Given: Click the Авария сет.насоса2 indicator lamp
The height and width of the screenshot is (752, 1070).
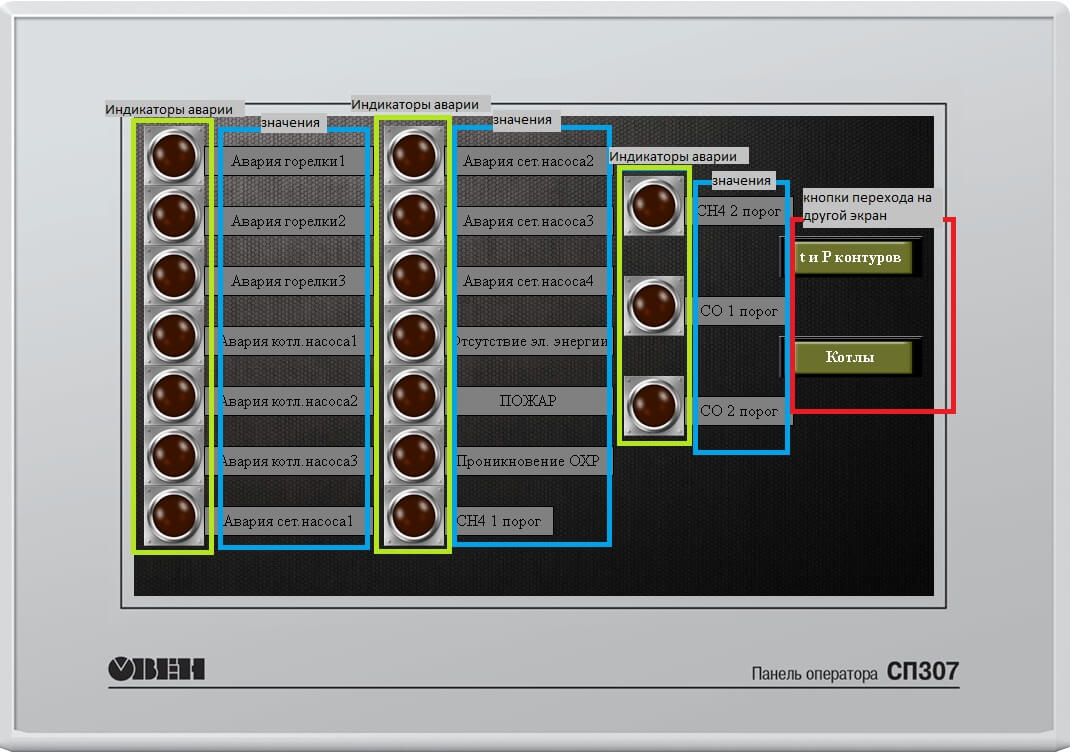Looking at the screenshot, I should point(413,155).
